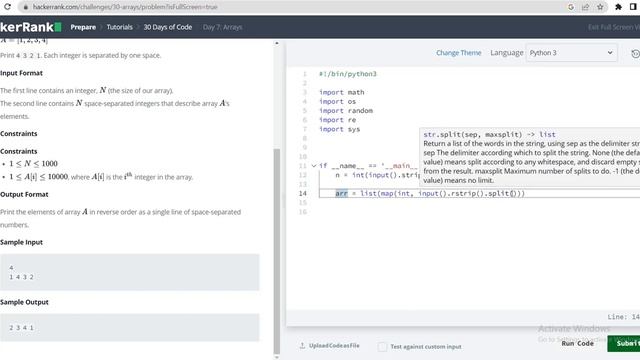
Task: Open the Prepare breadcrumb
Action: [x=83, y=27]
